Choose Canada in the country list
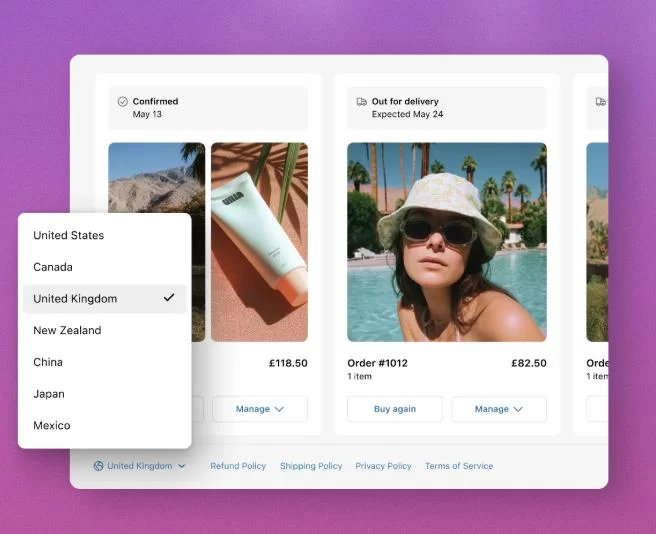The image size is (656, 534). click(53, 267)
